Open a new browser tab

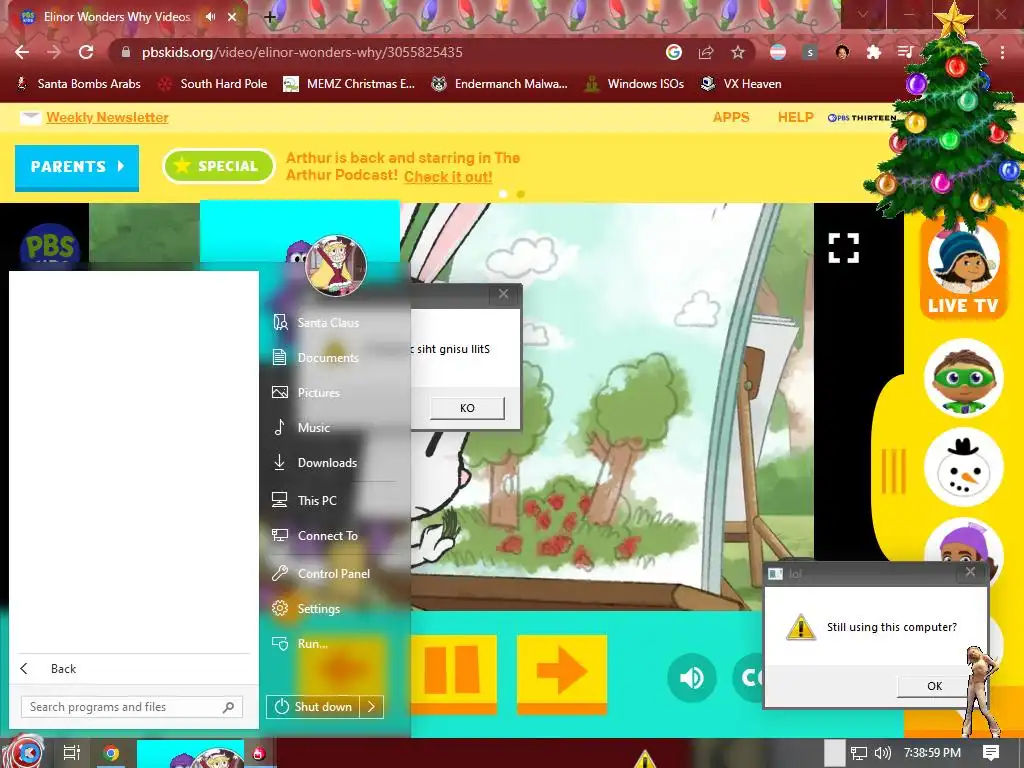(270, 18)
